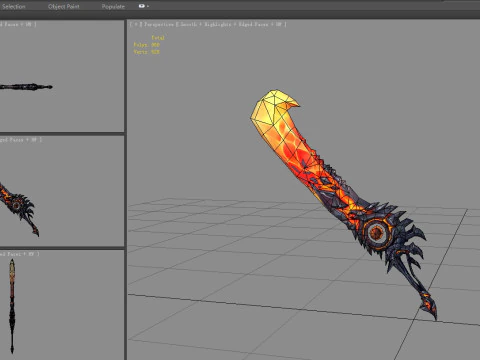This screenshot has width=480, height=360.
Task: Open the Populate ribbon tab
Action: (113, 6)
